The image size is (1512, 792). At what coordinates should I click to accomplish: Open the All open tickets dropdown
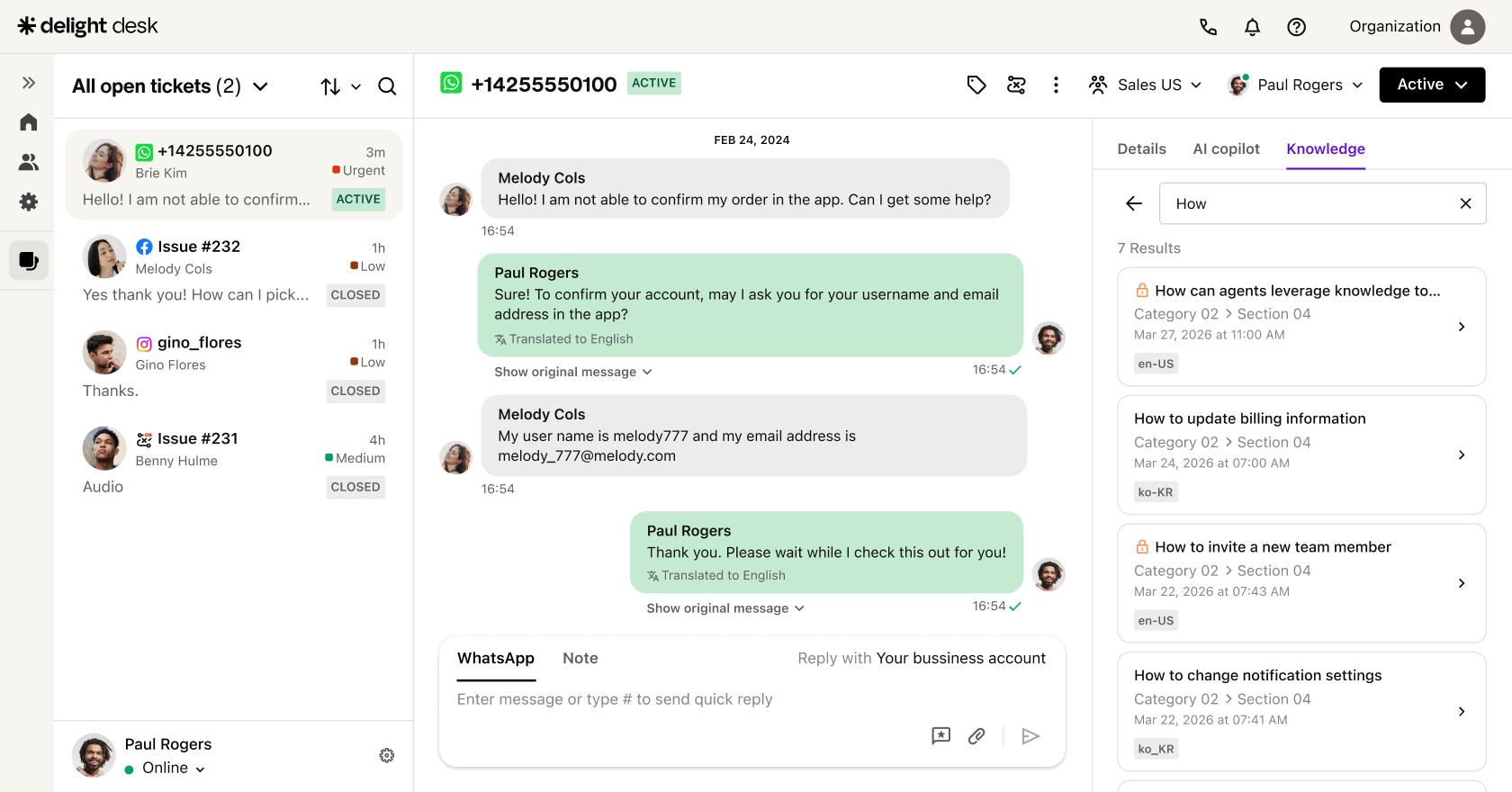coord(170,86)
